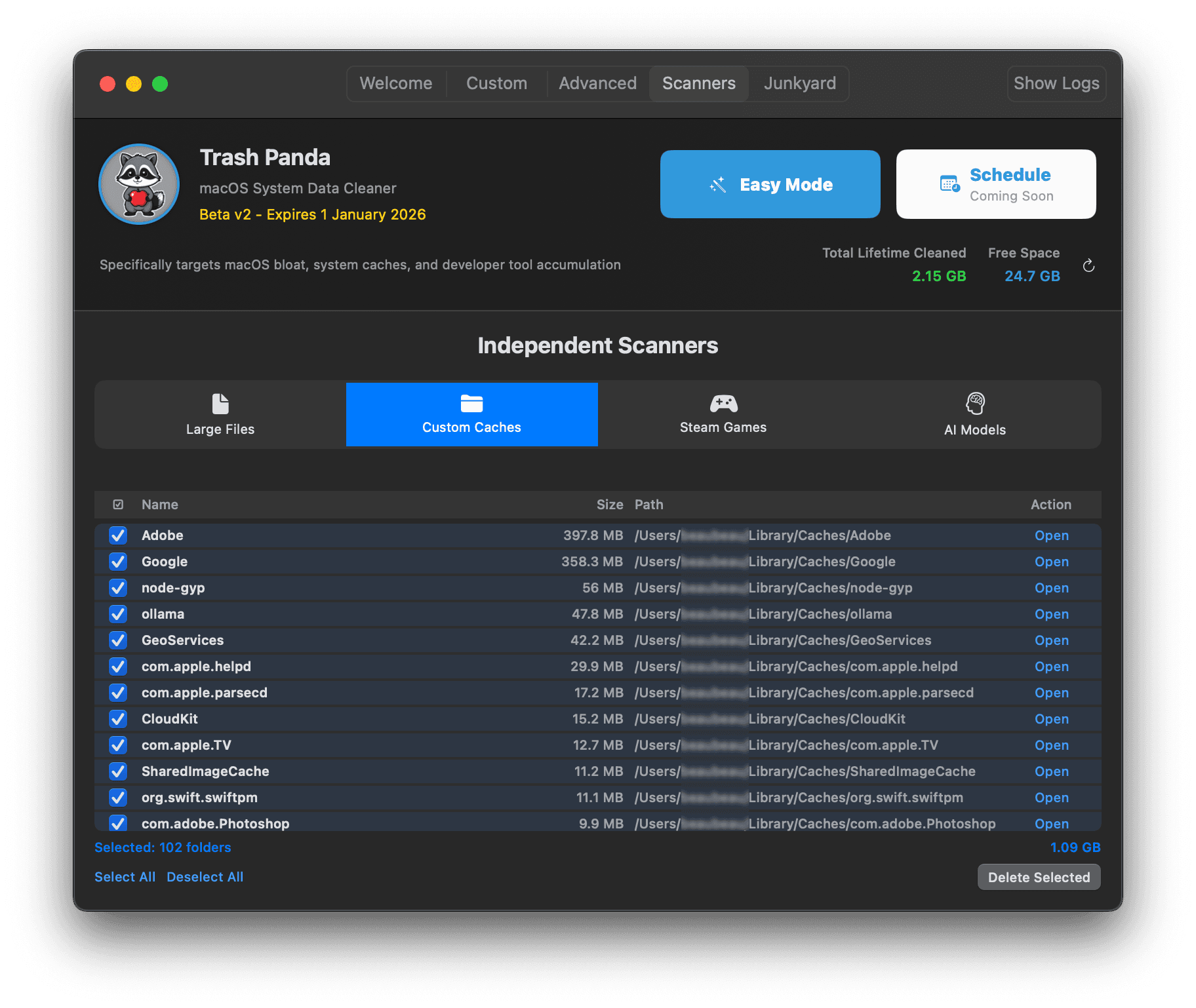Image resolution: width=1196 pixels, height=1008 pixels.
Task: Open the AI Models scanner
Action: [x=974, y=415]
